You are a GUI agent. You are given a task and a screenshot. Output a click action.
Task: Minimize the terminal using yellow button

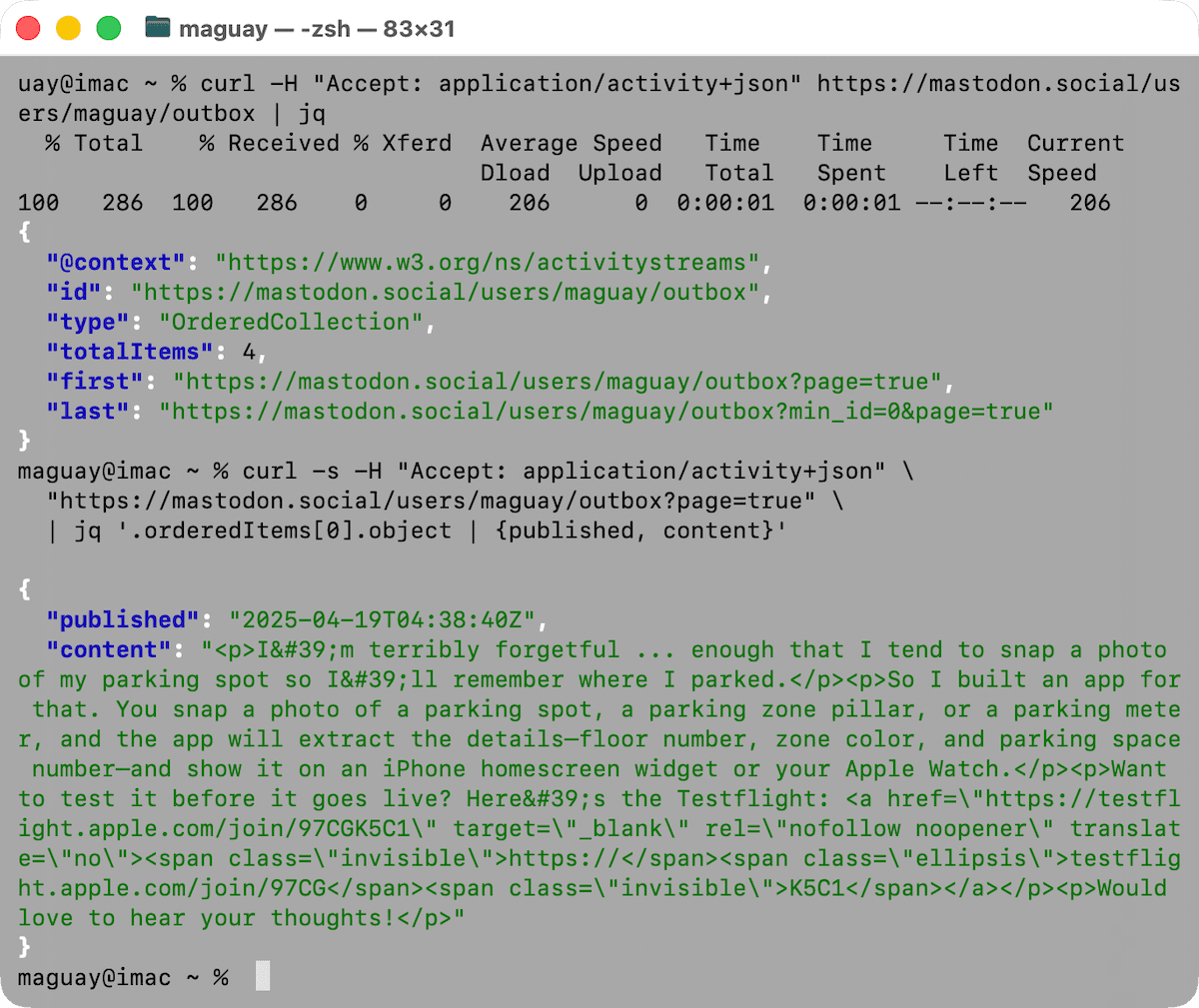[68, 28]
